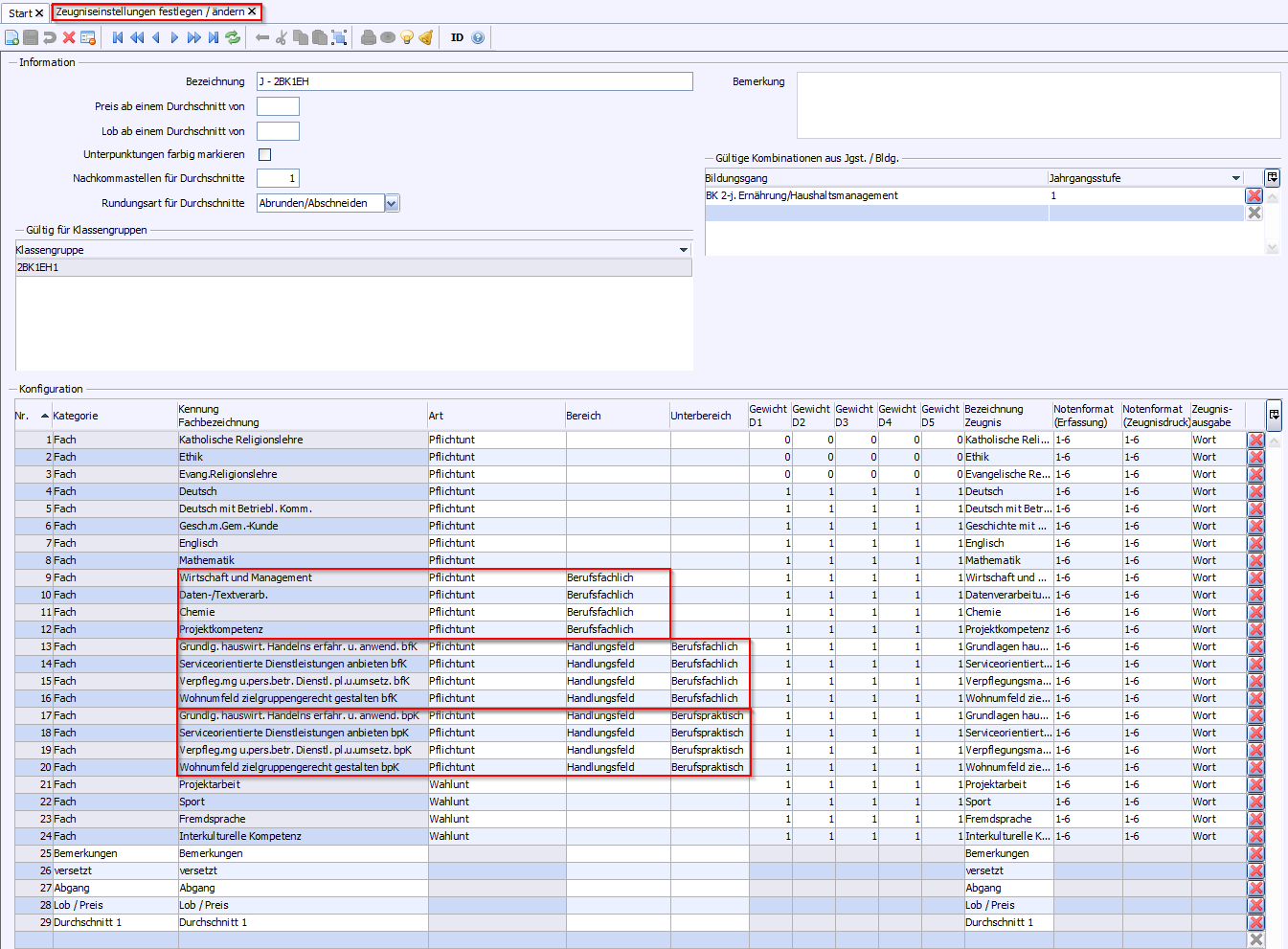Select the Wirtschaft und Management cell
The width and height of the screenshot is (1288, 949).
click(303, 577)
